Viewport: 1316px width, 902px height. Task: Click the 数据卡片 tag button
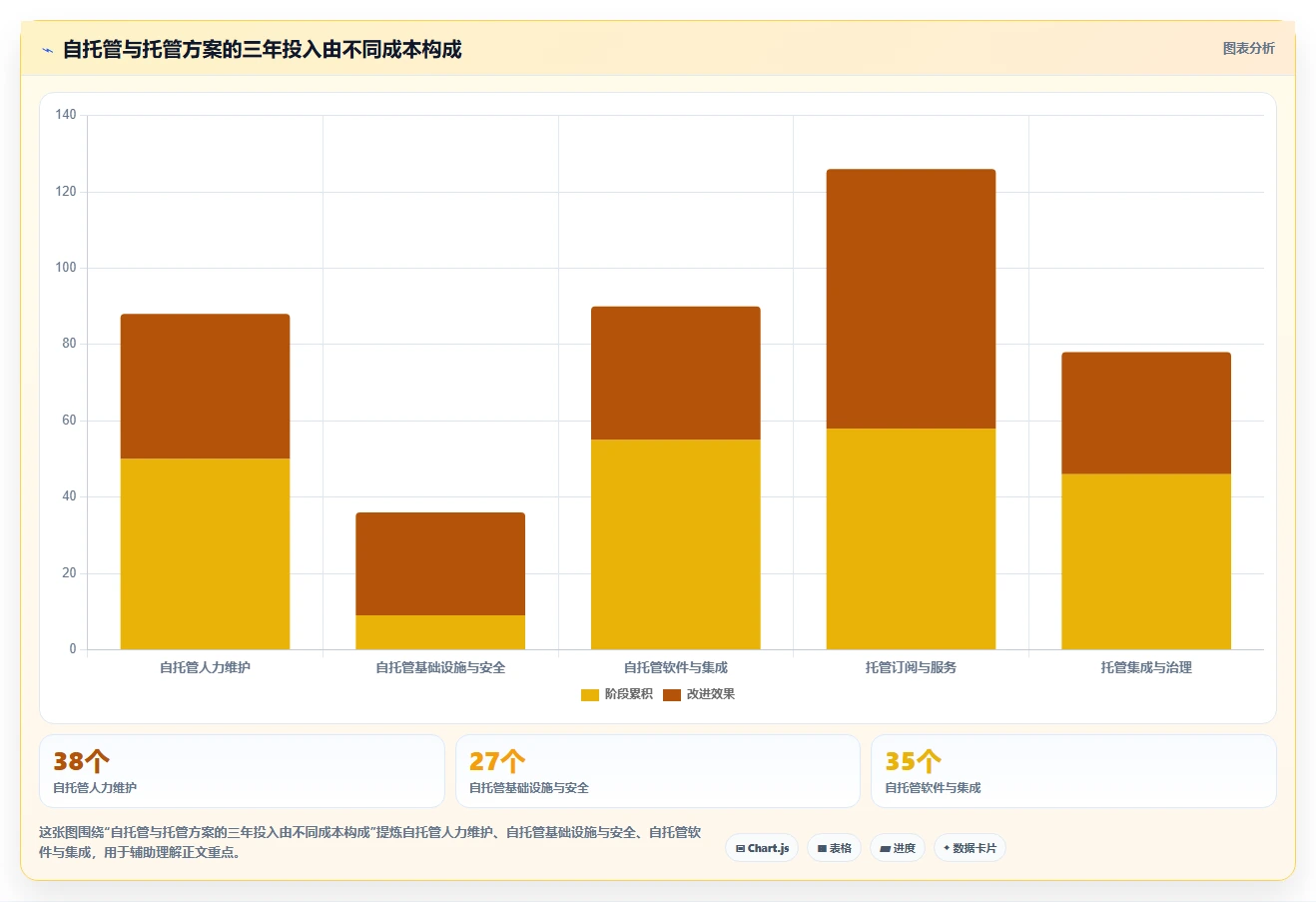coord(970,848)
